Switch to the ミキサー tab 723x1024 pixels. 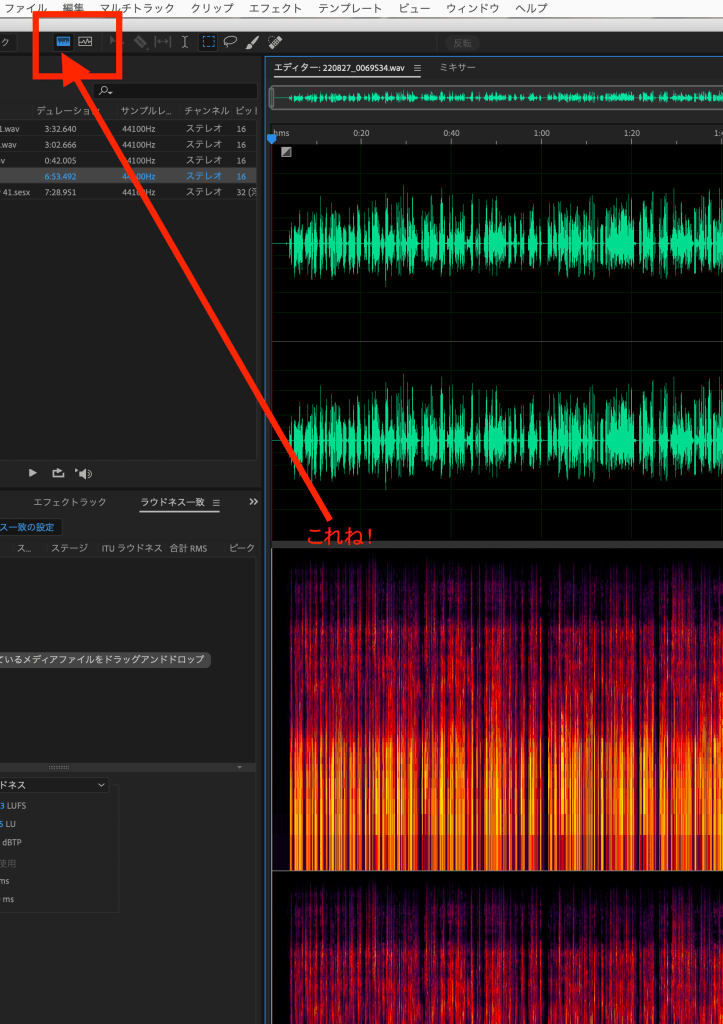458,68
